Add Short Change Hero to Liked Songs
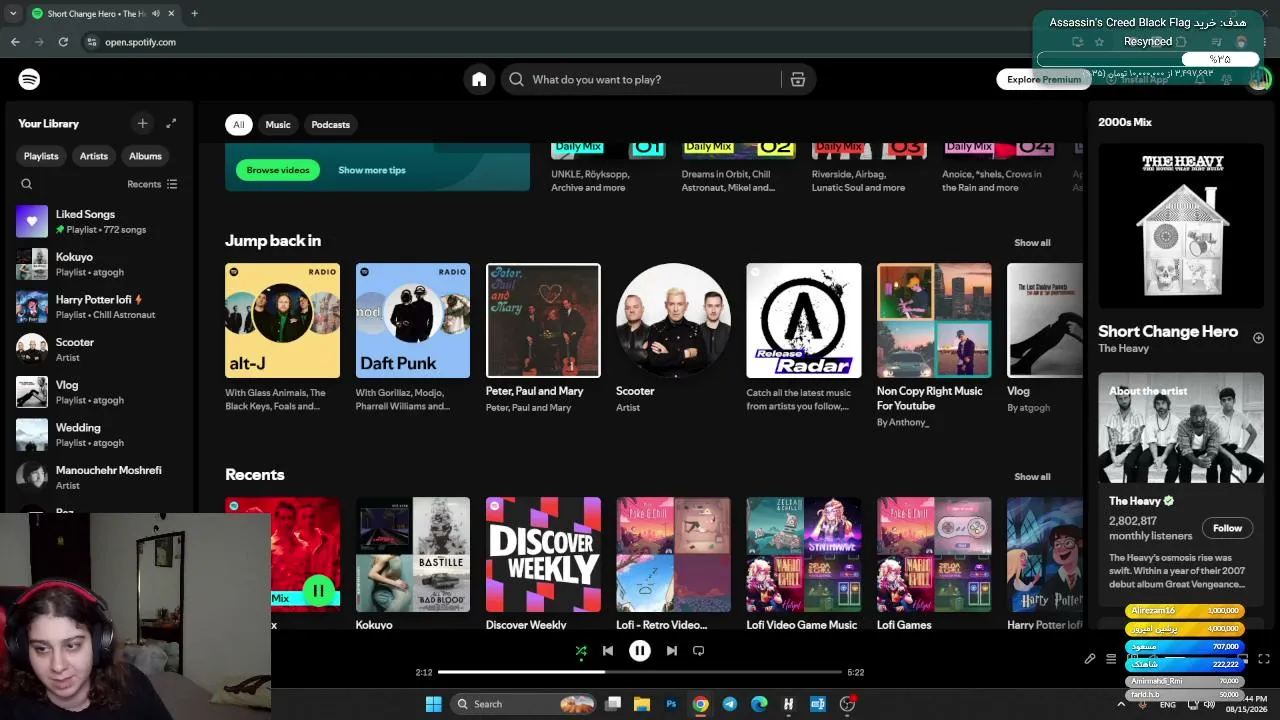The height and width of the screenshot is (720, 1280). [x=1258, y=338]
